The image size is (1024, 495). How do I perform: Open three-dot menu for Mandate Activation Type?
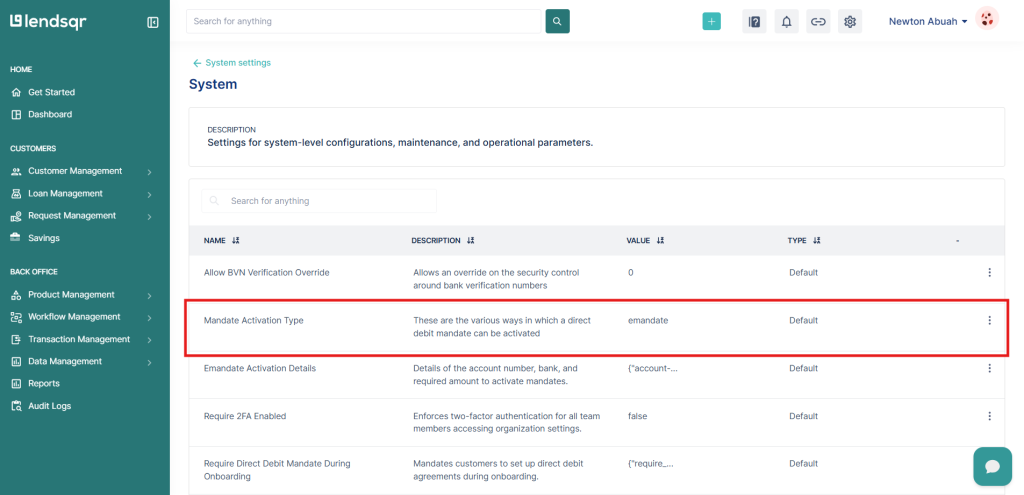pos(989,320)
